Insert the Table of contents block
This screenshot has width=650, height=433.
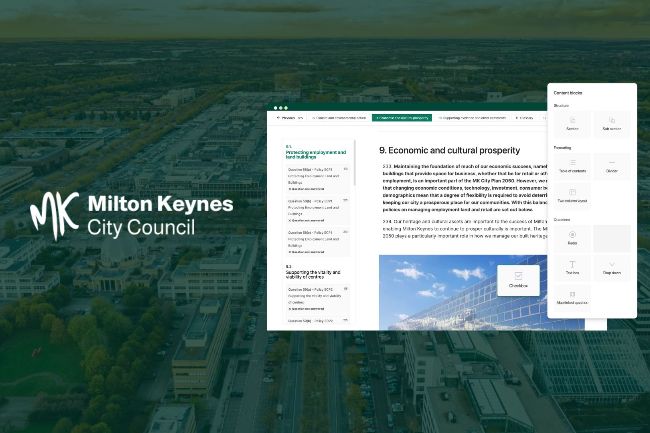572,166
